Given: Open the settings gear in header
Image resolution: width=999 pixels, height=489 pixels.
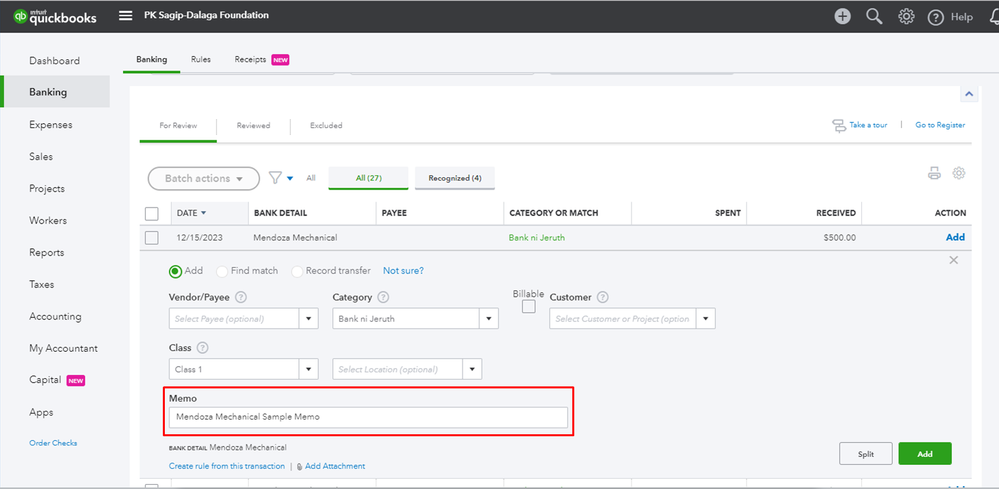Looking at the screenshot, I should point(906,17).
